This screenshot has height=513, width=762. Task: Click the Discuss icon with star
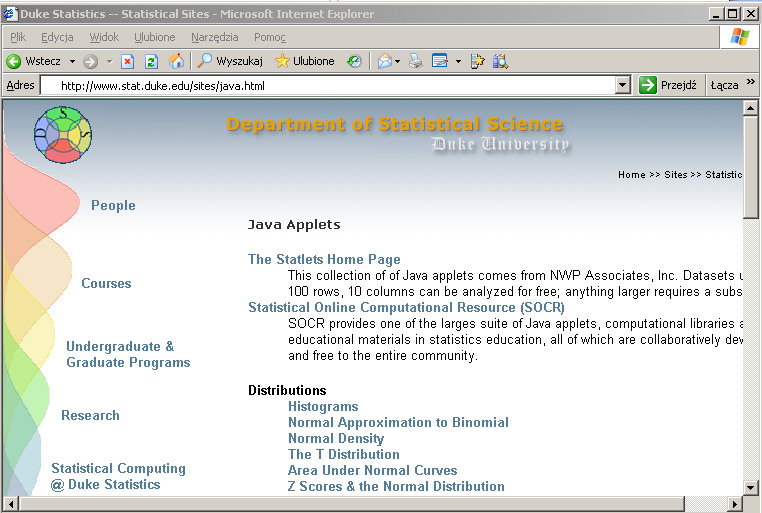point(478,61)
